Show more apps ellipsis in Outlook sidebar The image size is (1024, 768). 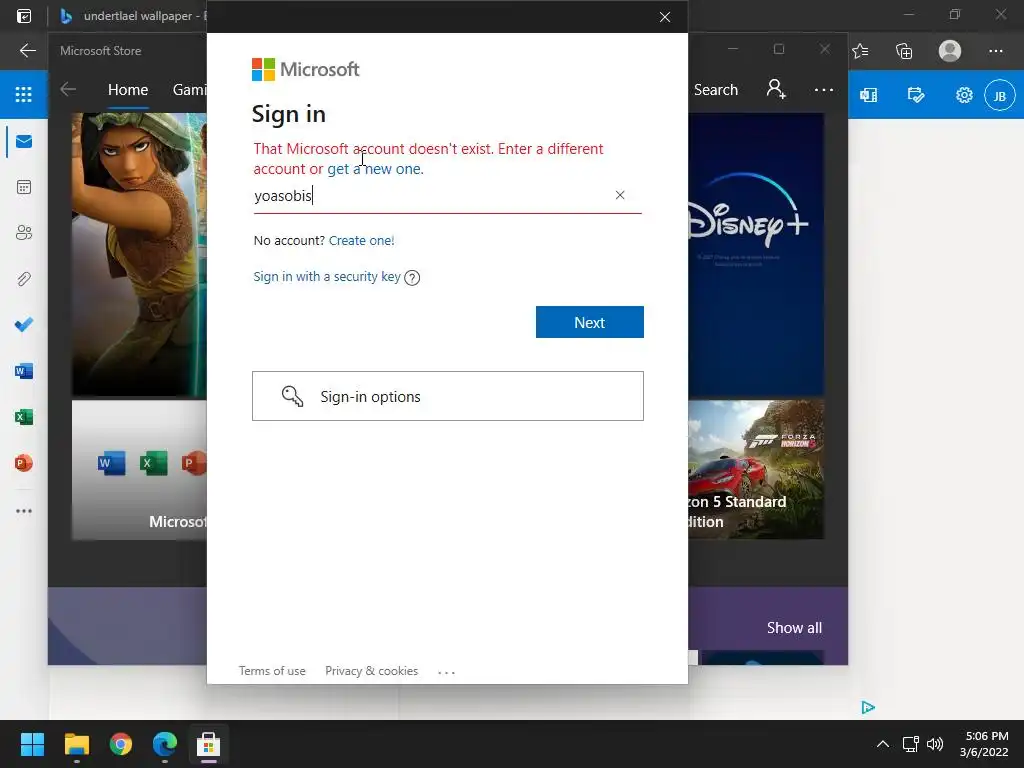coord(24,511)
